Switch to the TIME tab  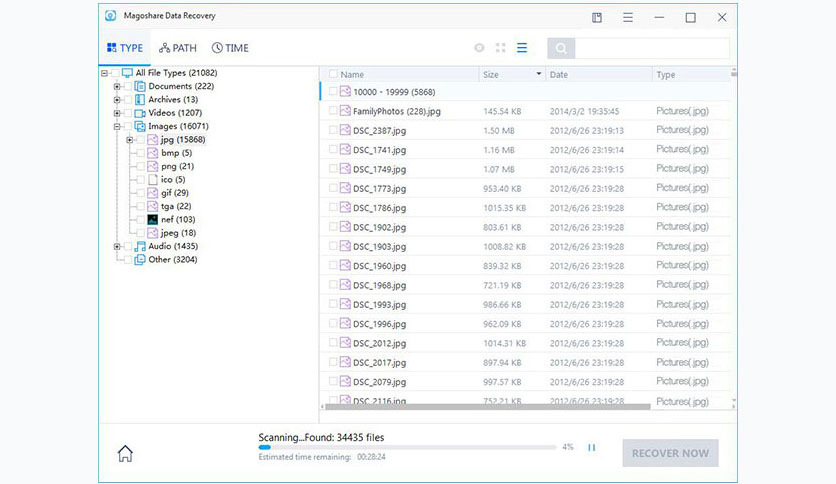tap(230, 48)
